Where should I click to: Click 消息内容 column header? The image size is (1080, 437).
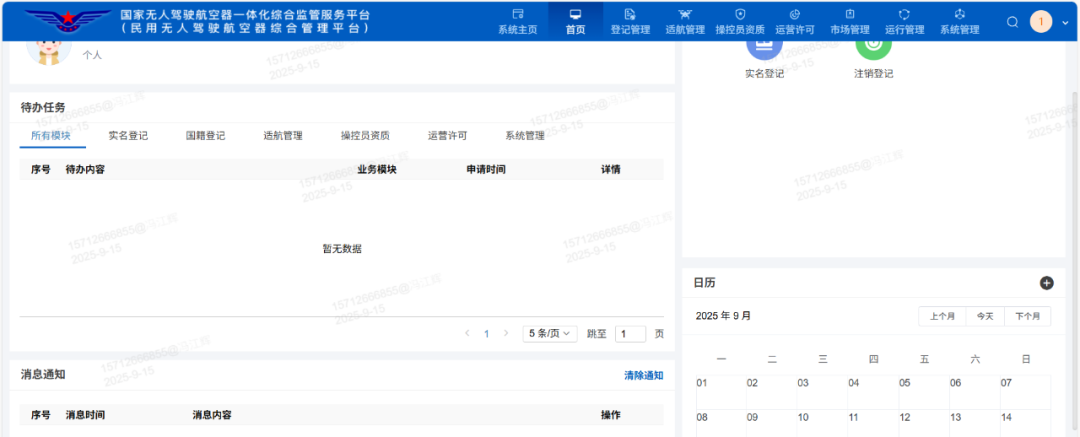point(211,415)
